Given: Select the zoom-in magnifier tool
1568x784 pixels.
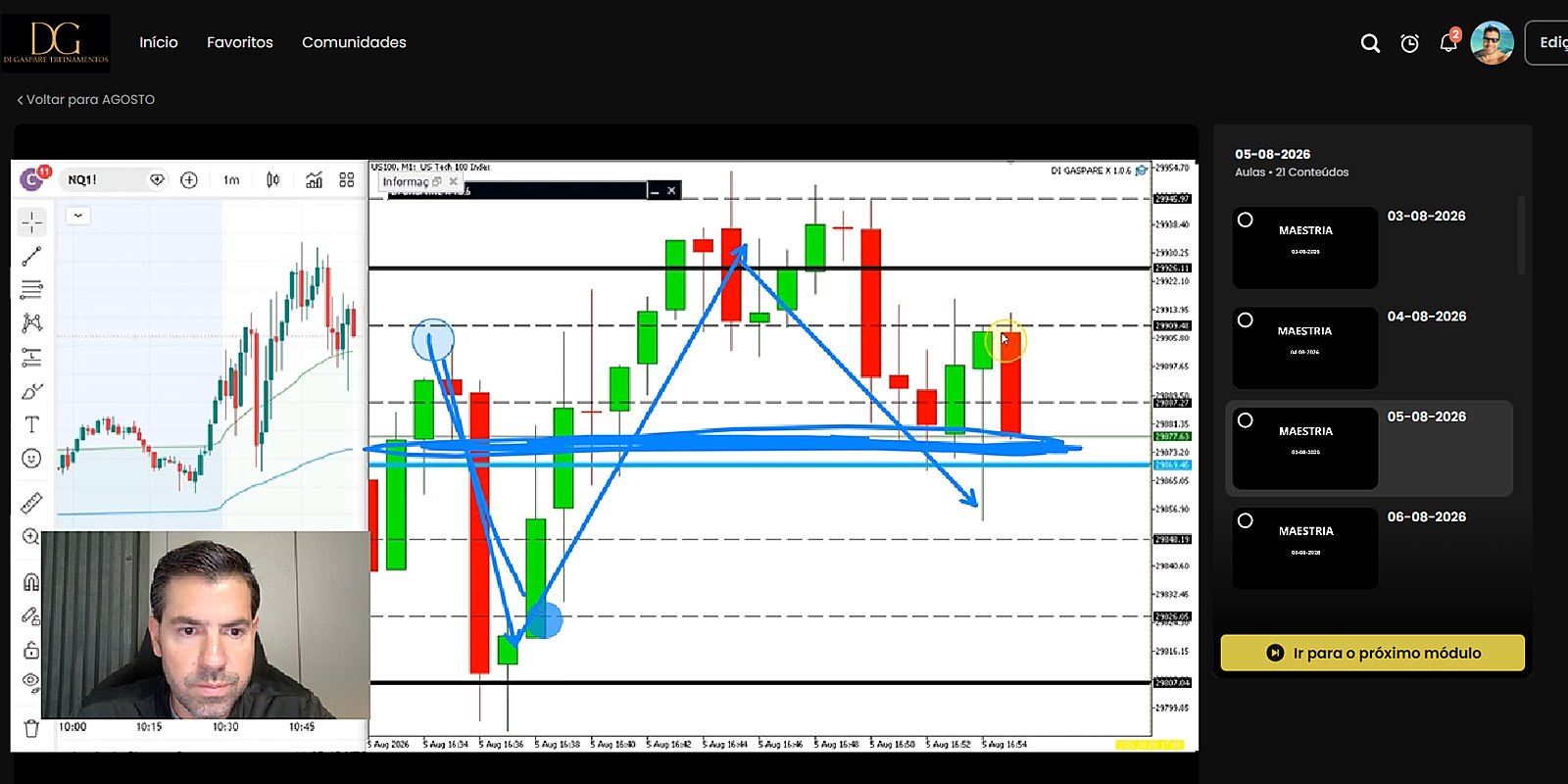Looking at the screenshot, I should tap(31, 536).
